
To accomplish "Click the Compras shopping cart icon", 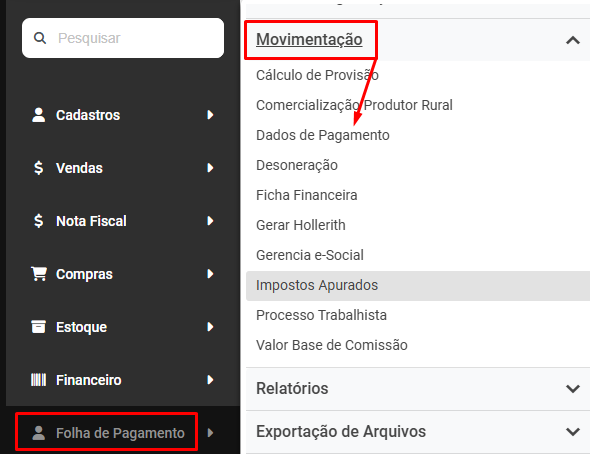I will coord(39,274).
